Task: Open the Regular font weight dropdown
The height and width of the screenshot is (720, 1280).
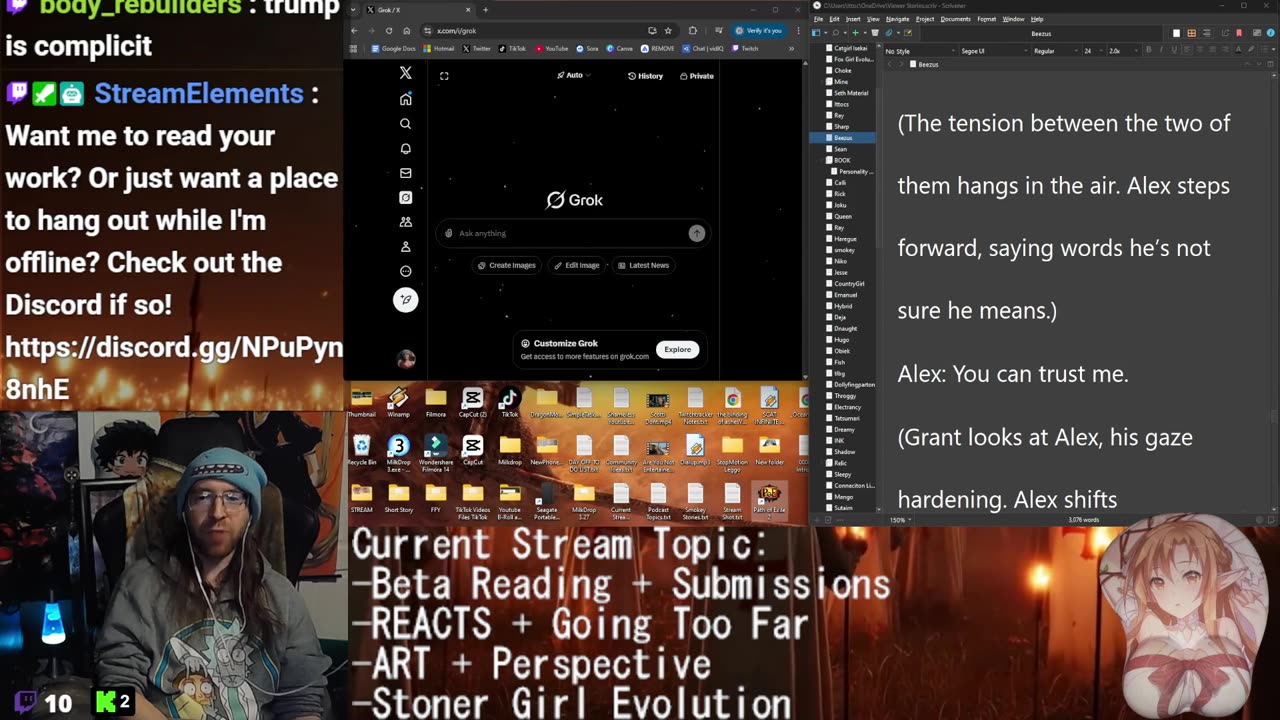Action: click(1055, 51)
